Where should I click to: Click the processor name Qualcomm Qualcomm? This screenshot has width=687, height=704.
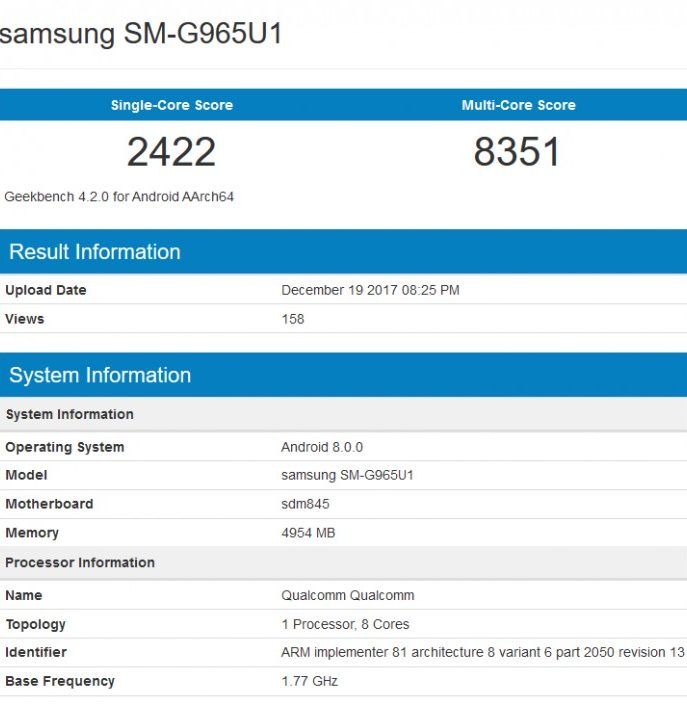click(x=347, y=595)
